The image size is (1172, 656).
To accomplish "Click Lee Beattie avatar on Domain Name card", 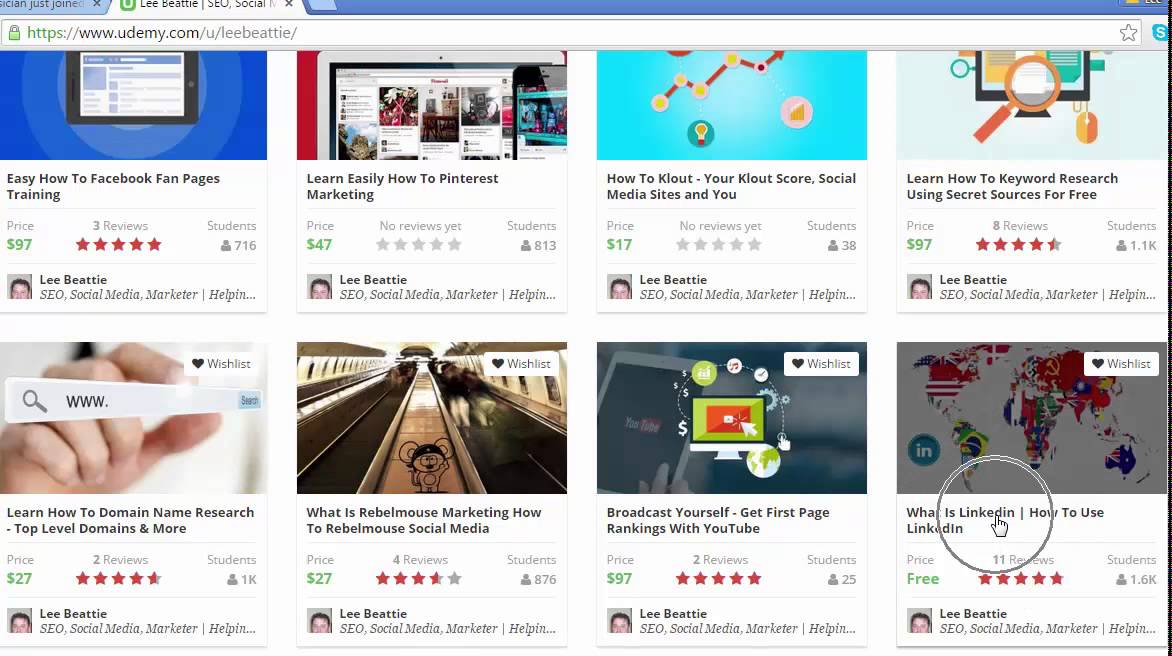I will (19, 621).
